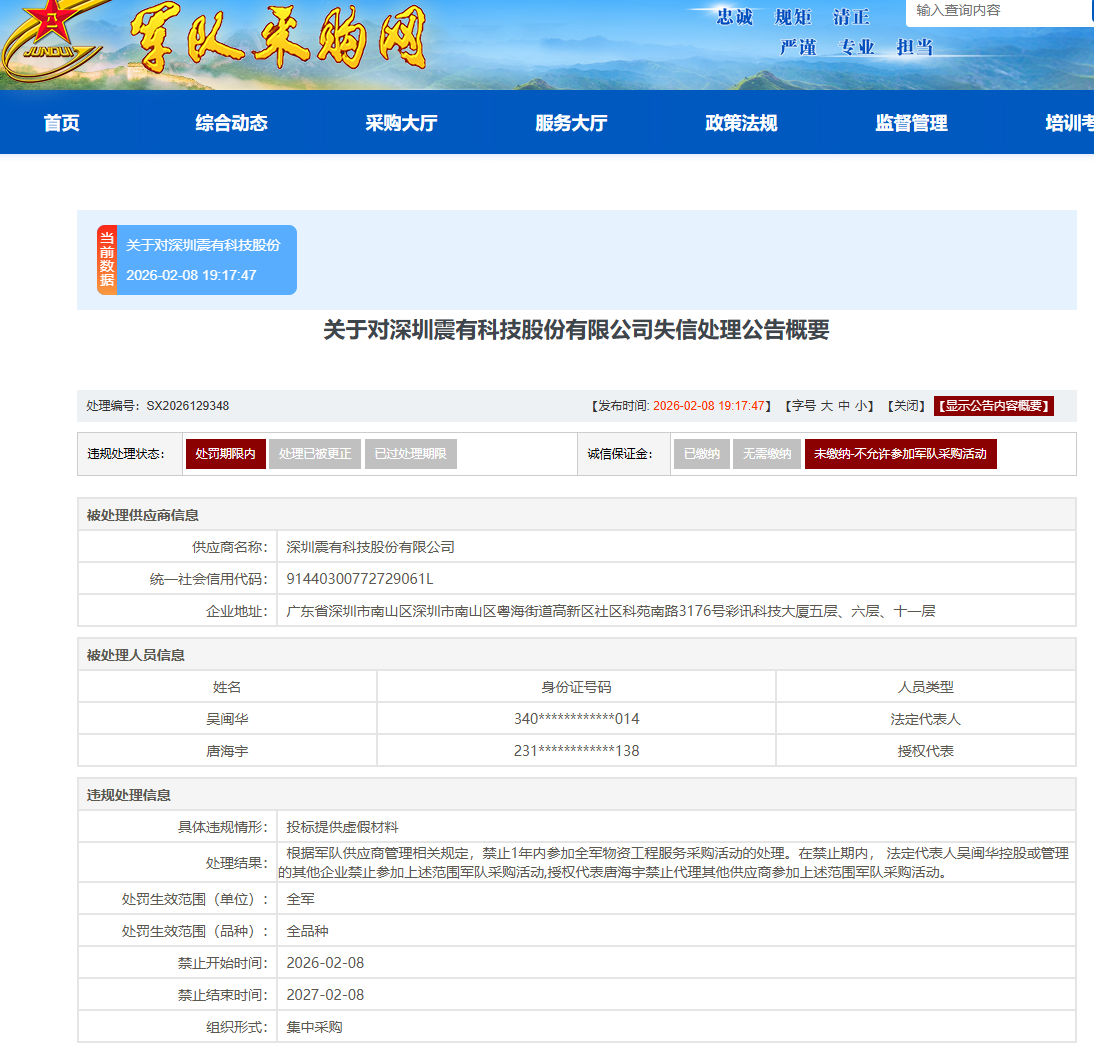Click the 姓名 column header
The height and width of the screenshot is (1043, 1094).
point(227,687)
